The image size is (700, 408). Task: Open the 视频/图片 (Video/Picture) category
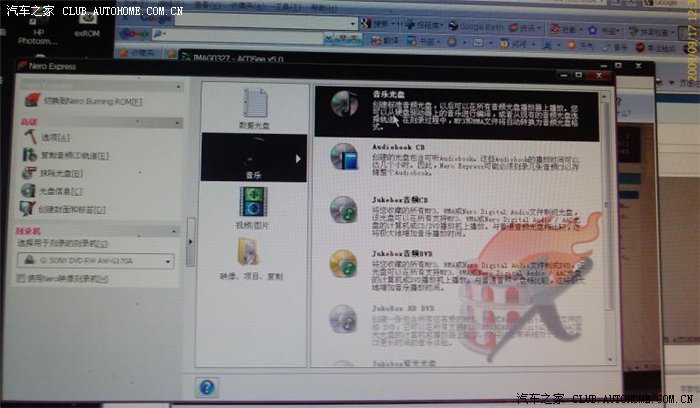(254, 207)
